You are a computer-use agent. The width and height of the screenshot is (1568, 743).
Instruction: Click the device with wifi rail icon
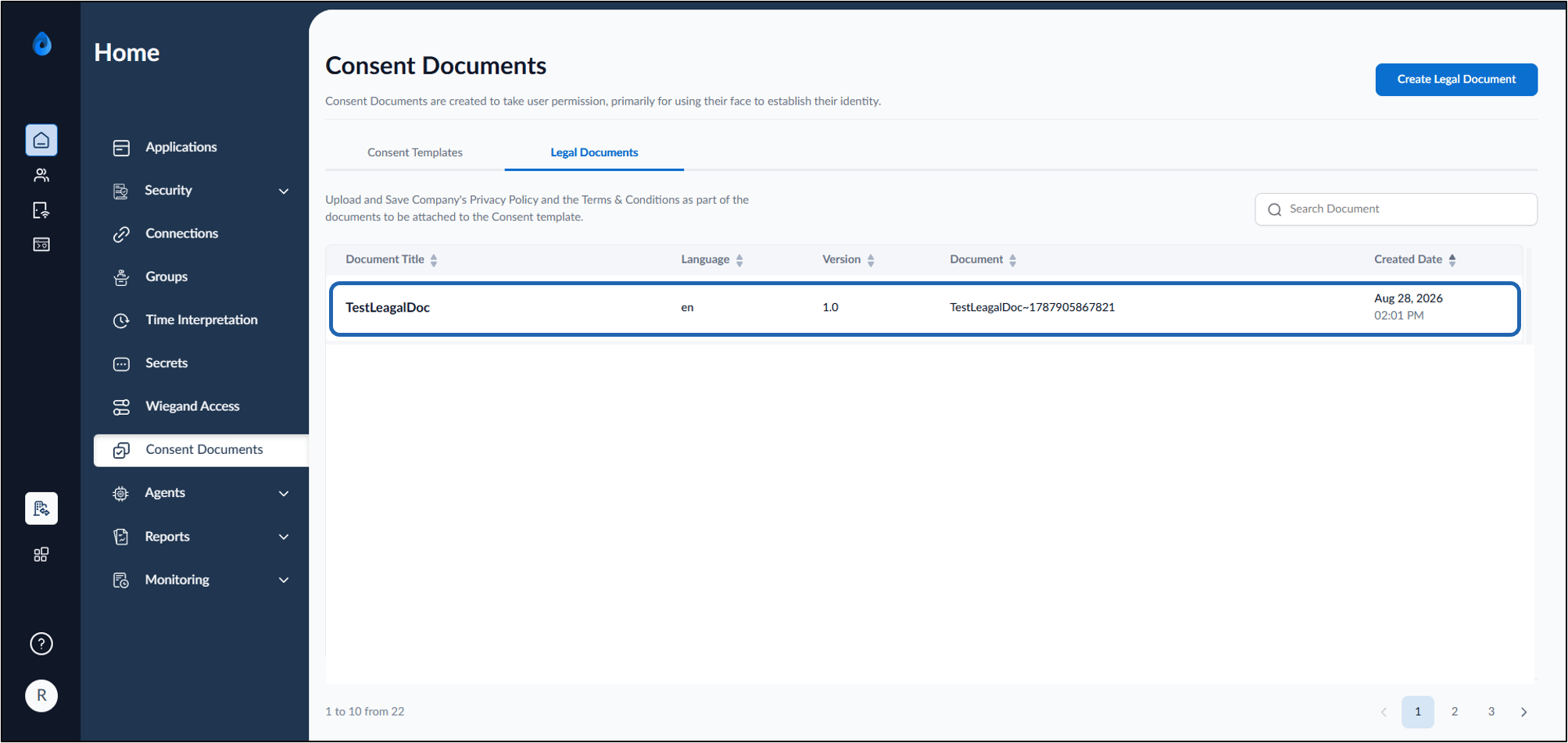click(41, 210)
